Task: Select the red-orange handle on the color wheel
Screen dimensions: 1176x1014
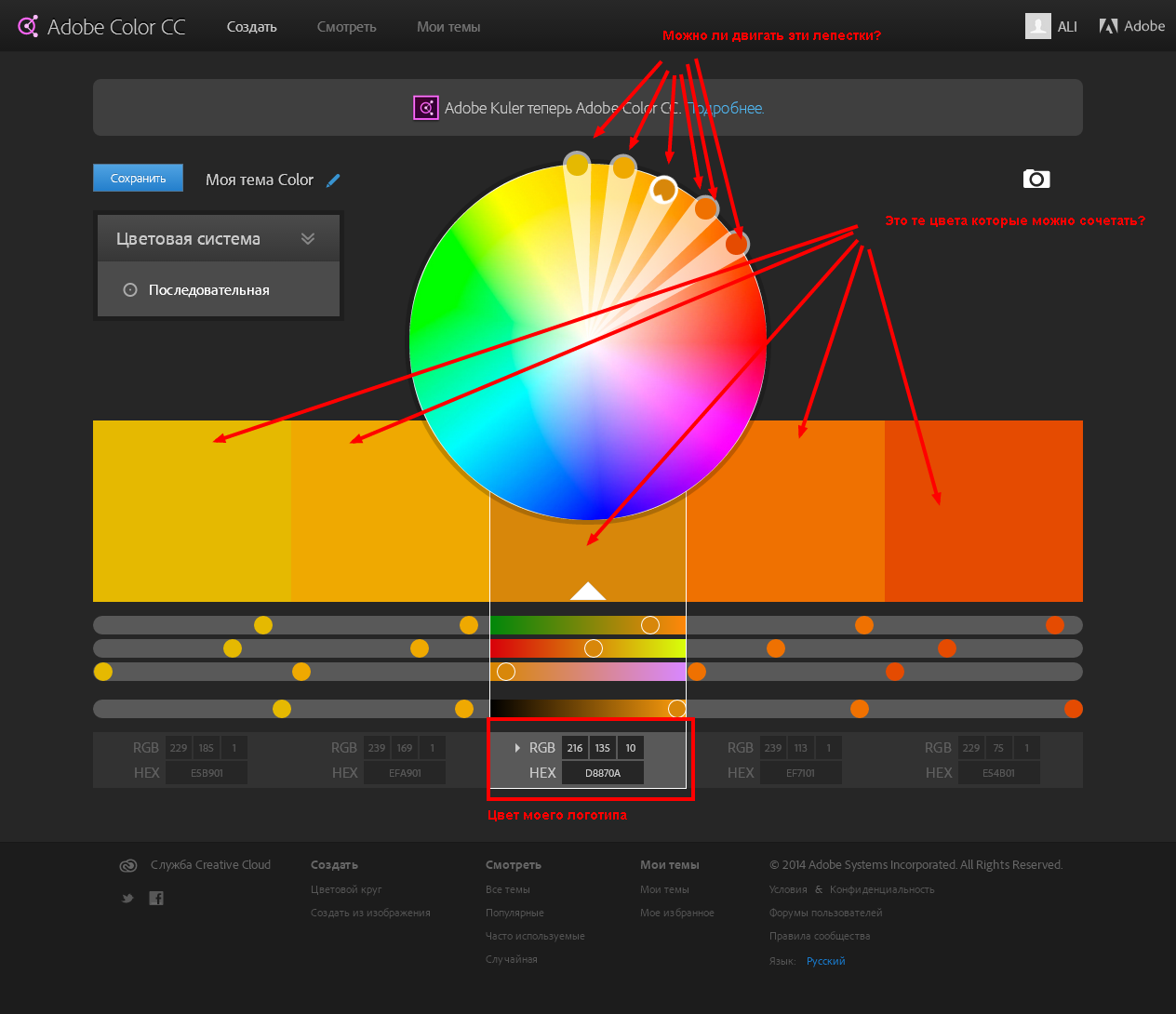Action: click(x=736, y=244)
